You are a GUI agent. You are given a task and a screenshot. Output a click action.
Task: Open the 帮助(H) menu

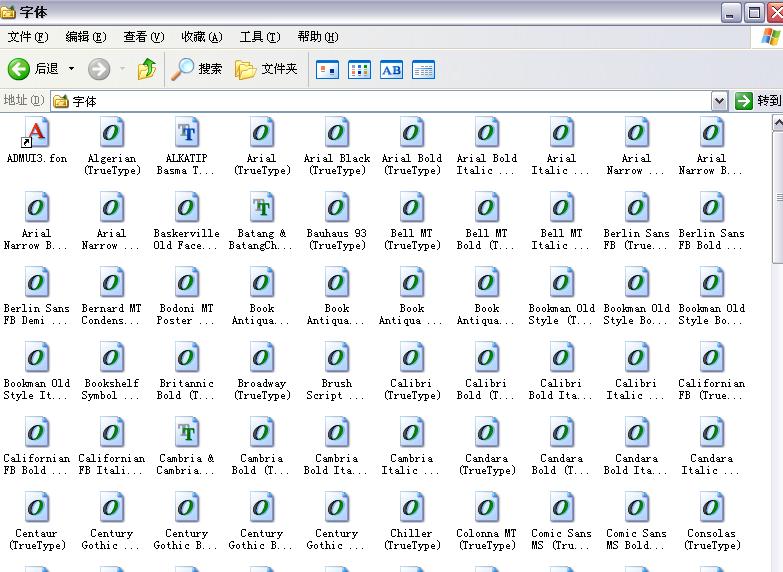point(318,37)
